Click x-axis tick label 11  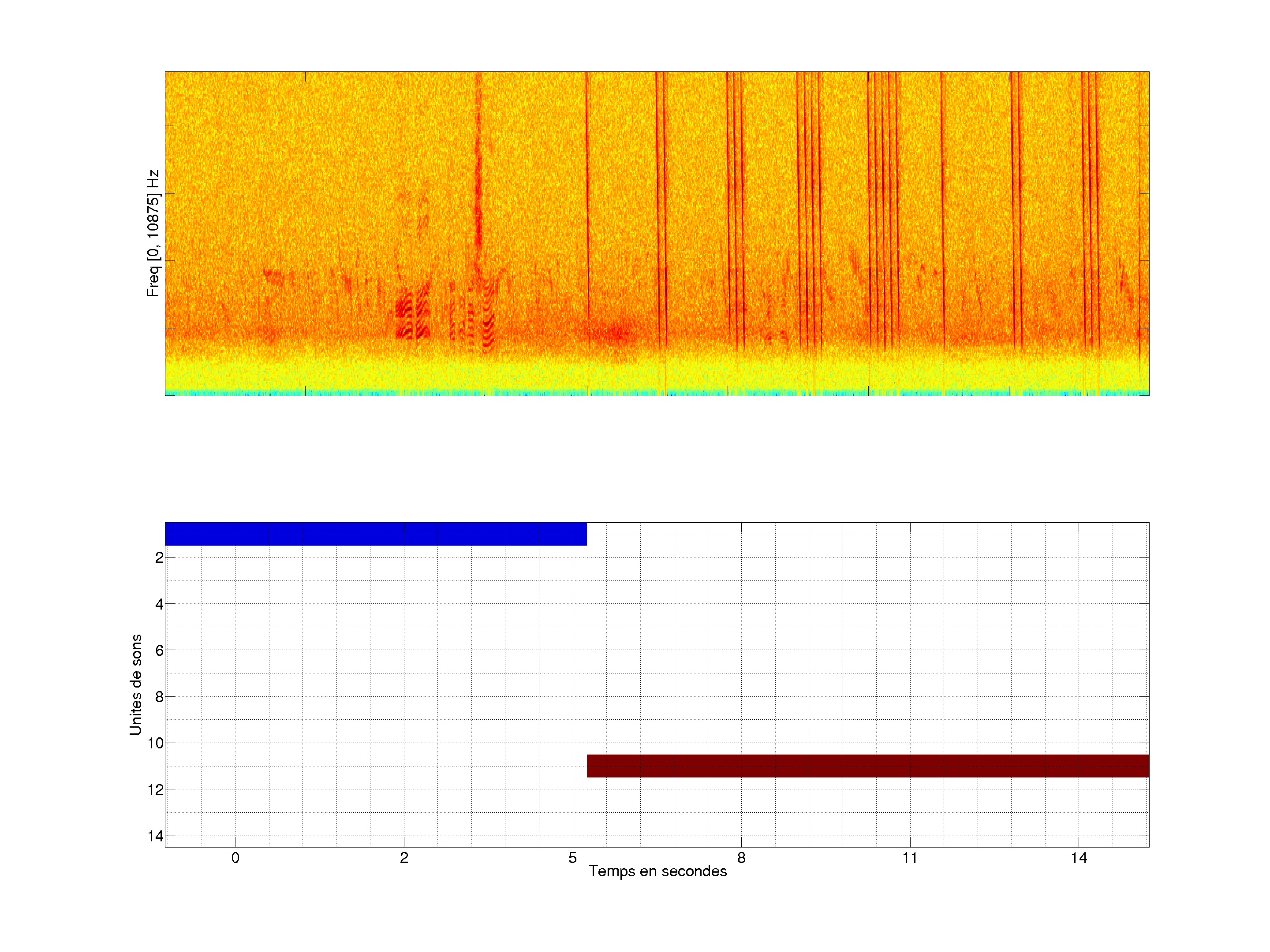910,858
